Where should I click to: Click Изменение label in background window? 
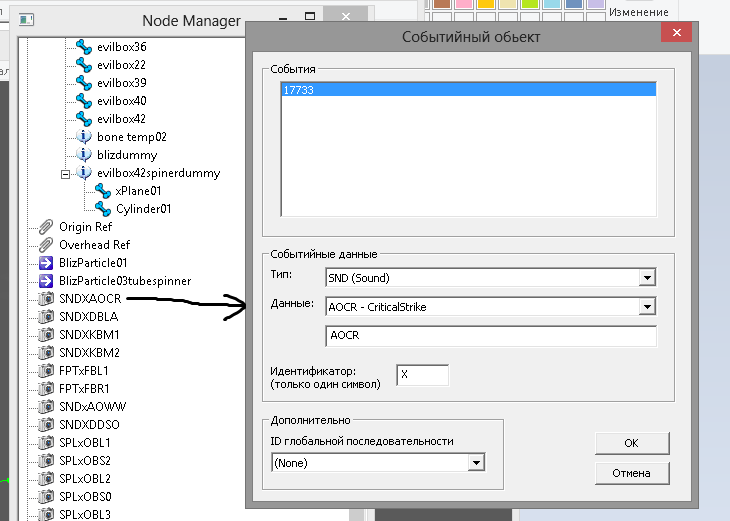(639, 13)
